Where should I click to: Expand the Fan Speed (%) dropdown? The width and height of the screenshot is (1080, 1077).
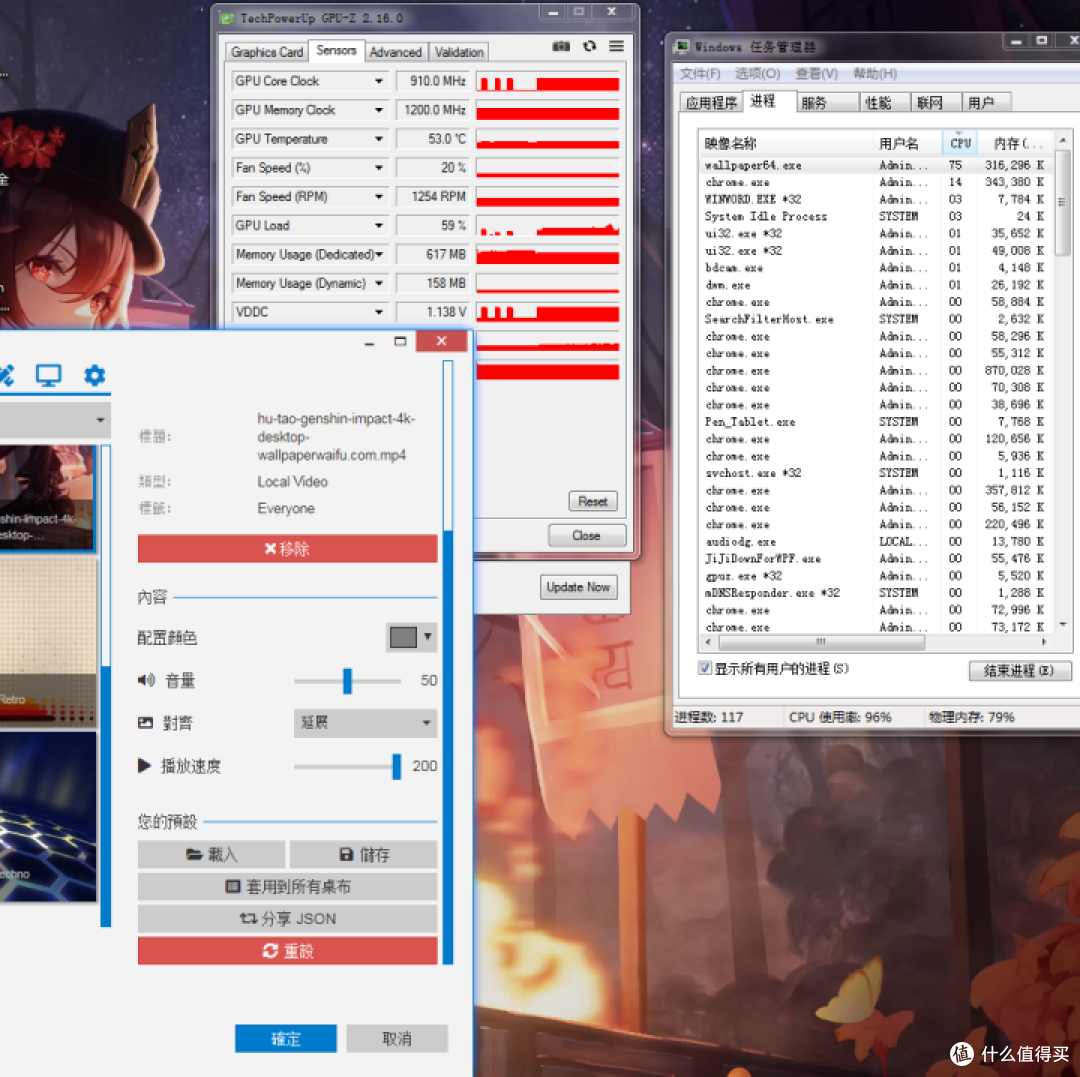(x=378, y=168)
